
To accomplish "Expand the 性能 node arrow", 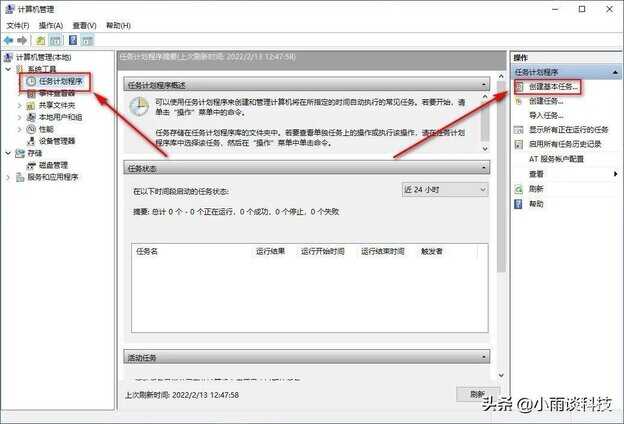I will pos(19,129).
